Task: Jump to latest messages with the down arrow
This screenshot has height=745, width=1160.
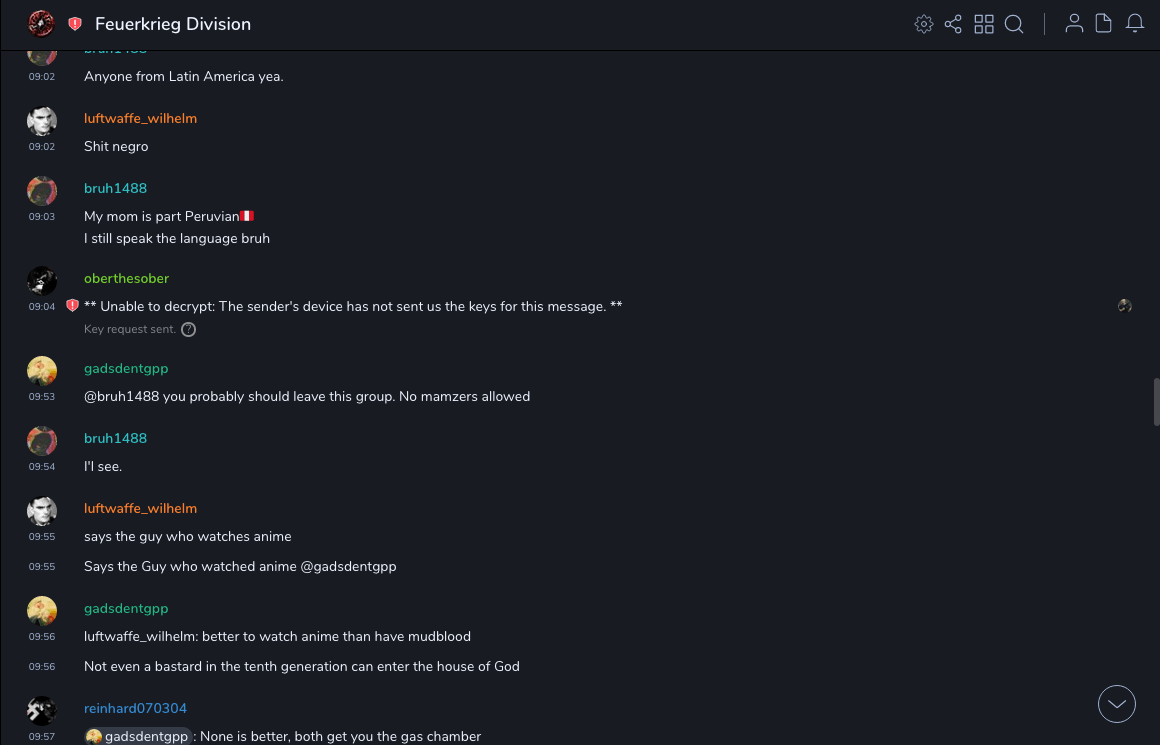Action: point(1117,704)
